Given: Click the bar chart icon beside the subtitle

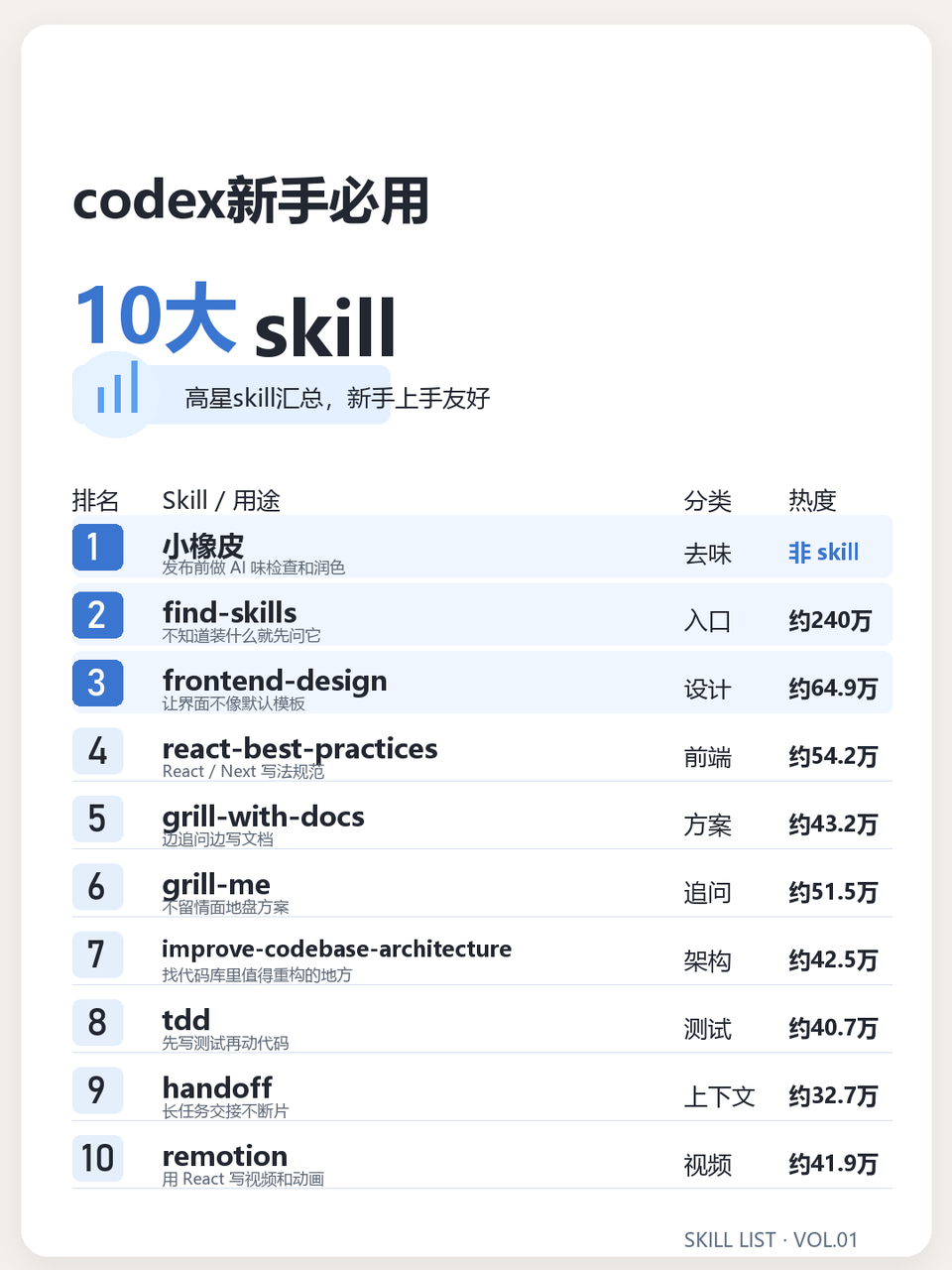Looking at the screenshot, I should [117, 388].
